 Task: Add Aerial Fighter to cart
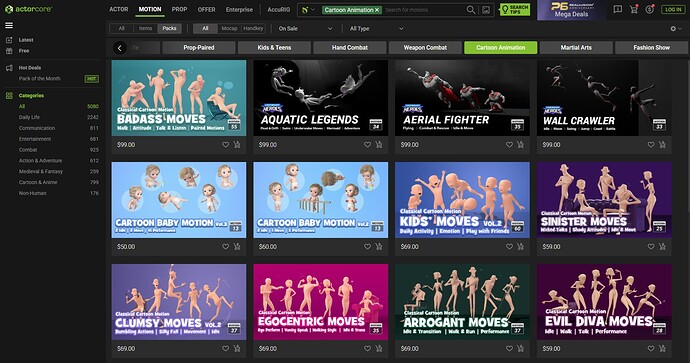(x=521, y=145)
